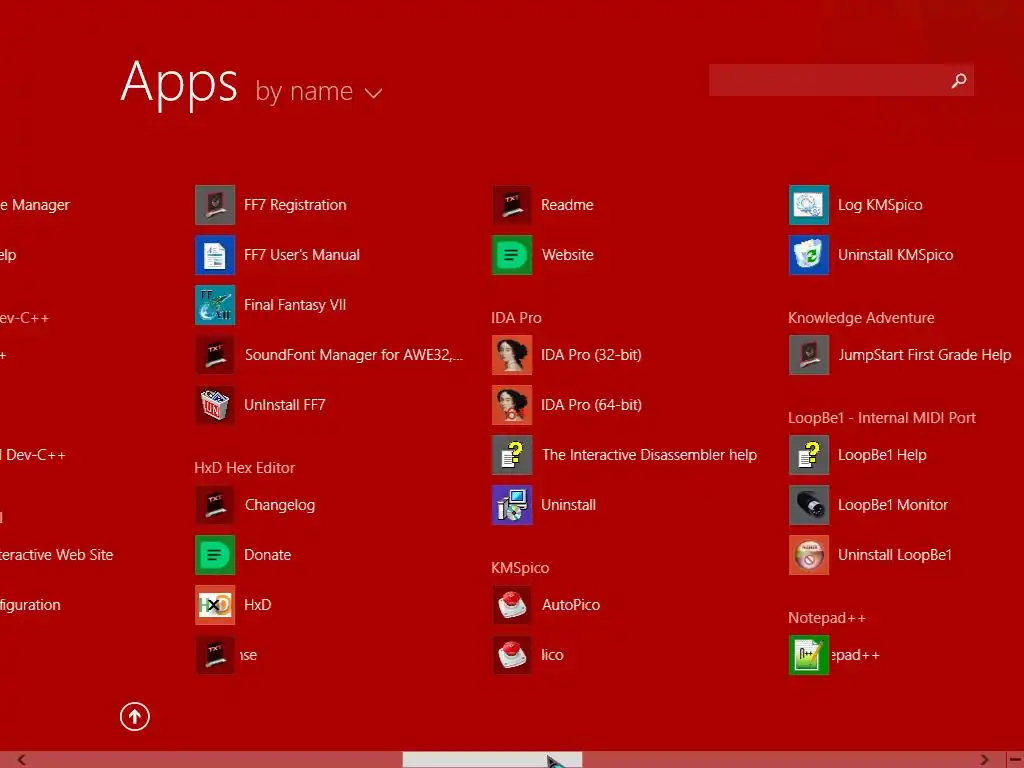Launch the HxD hex editor icon
The width and height of the screenshot is (1024, 768).
215,605
